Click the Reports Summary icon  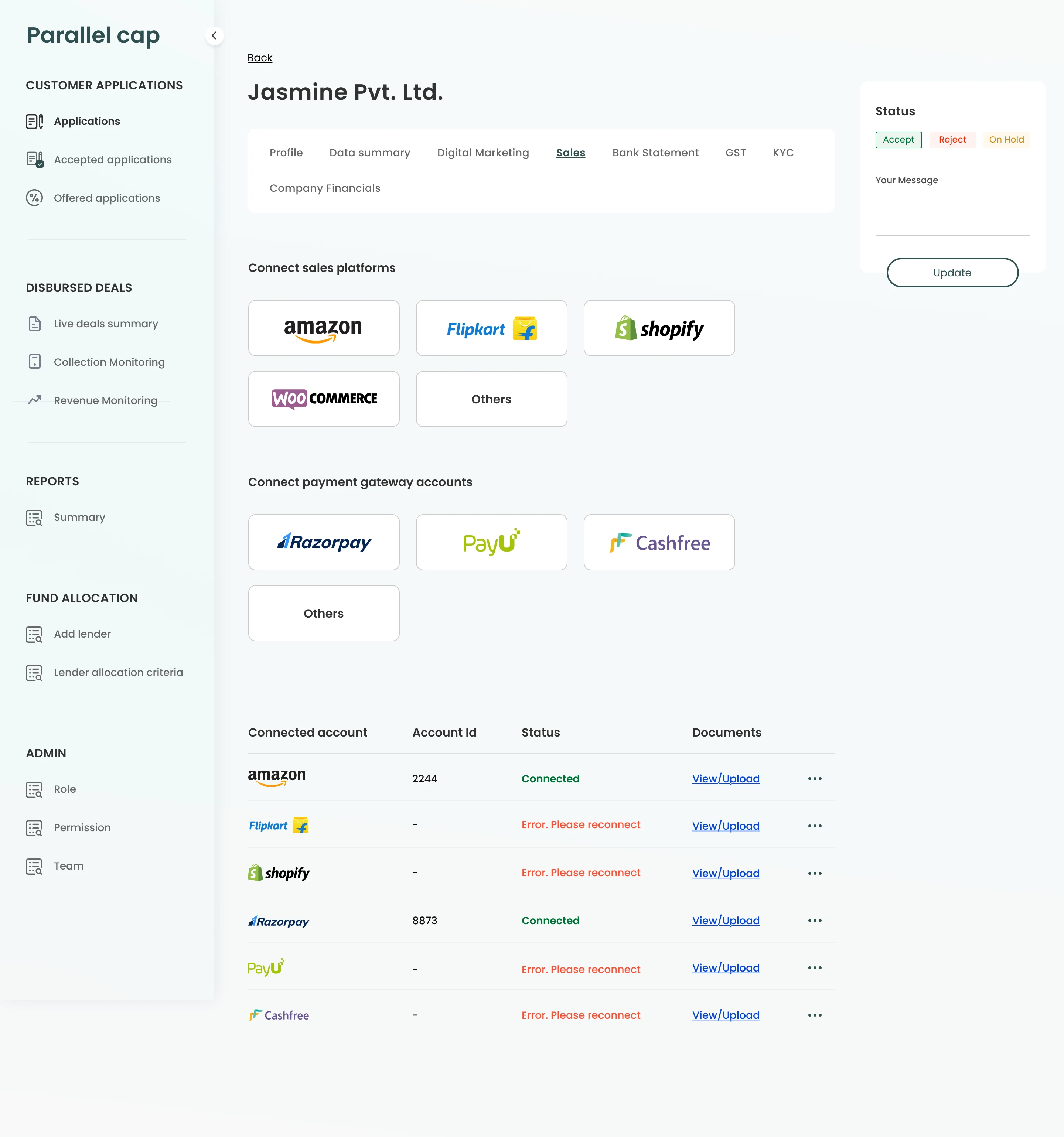point(34,518)
